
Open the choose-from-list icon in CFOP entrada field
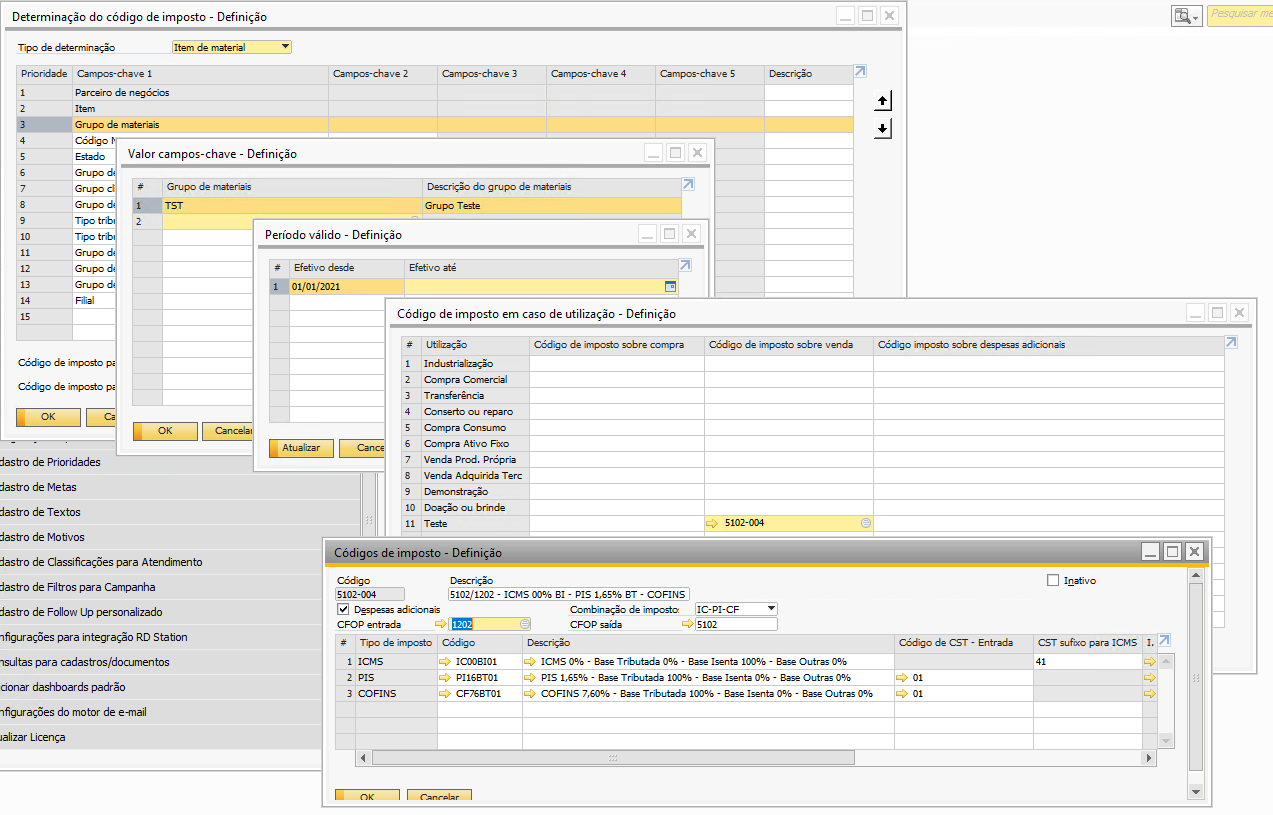(525, 624)
